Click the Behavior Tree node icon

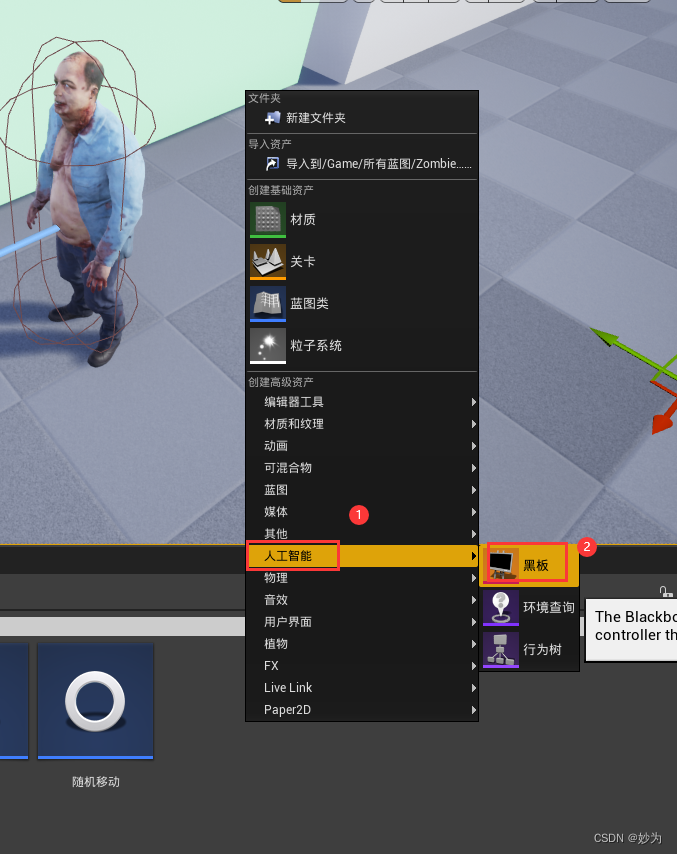pyautogui.click(x=501, y=649)
